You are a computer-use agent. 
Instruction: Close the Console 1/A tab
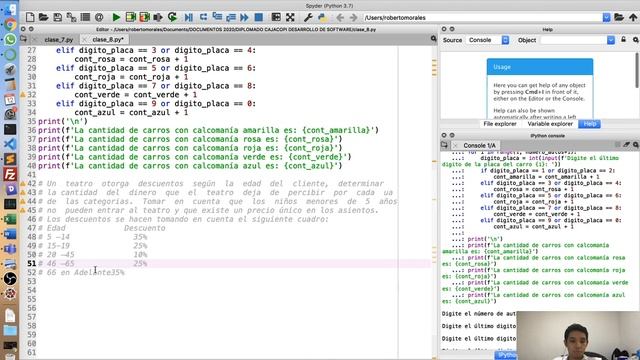455,145
